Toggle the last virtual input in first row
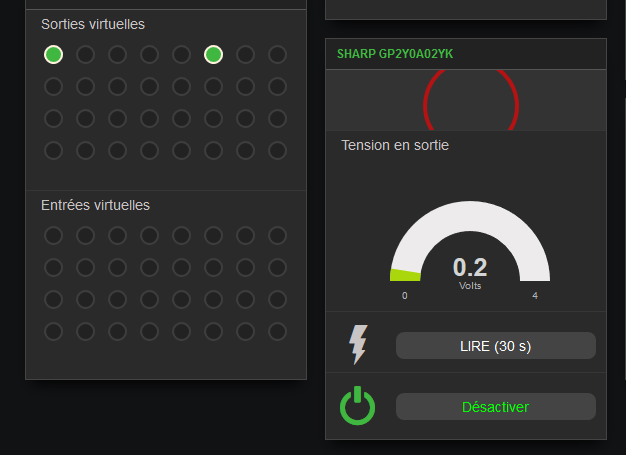The height and width of the screenshot is (455, 626). 277,235
